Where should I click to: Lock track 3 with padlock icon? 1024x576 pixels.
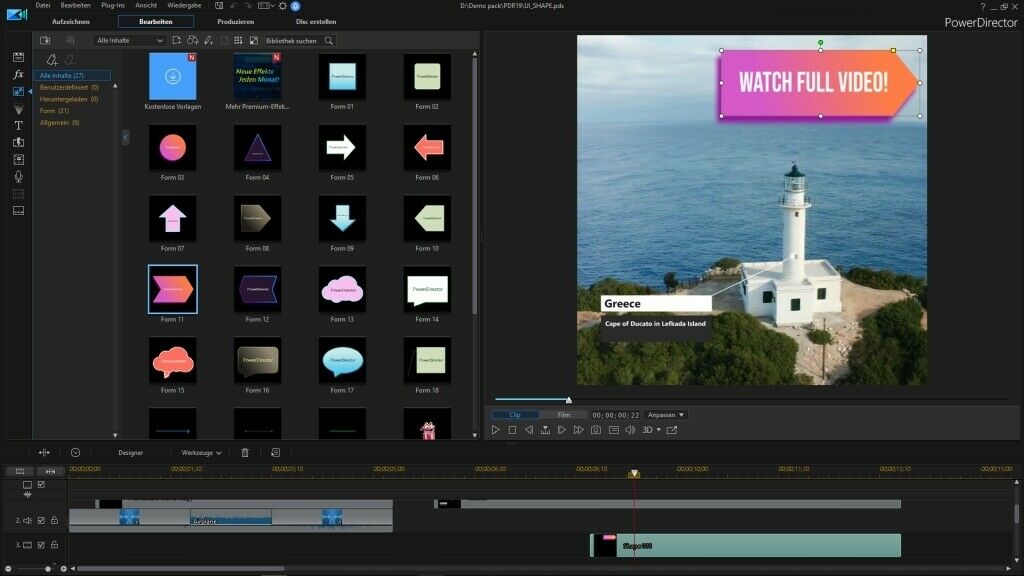(x=54, y=545)
